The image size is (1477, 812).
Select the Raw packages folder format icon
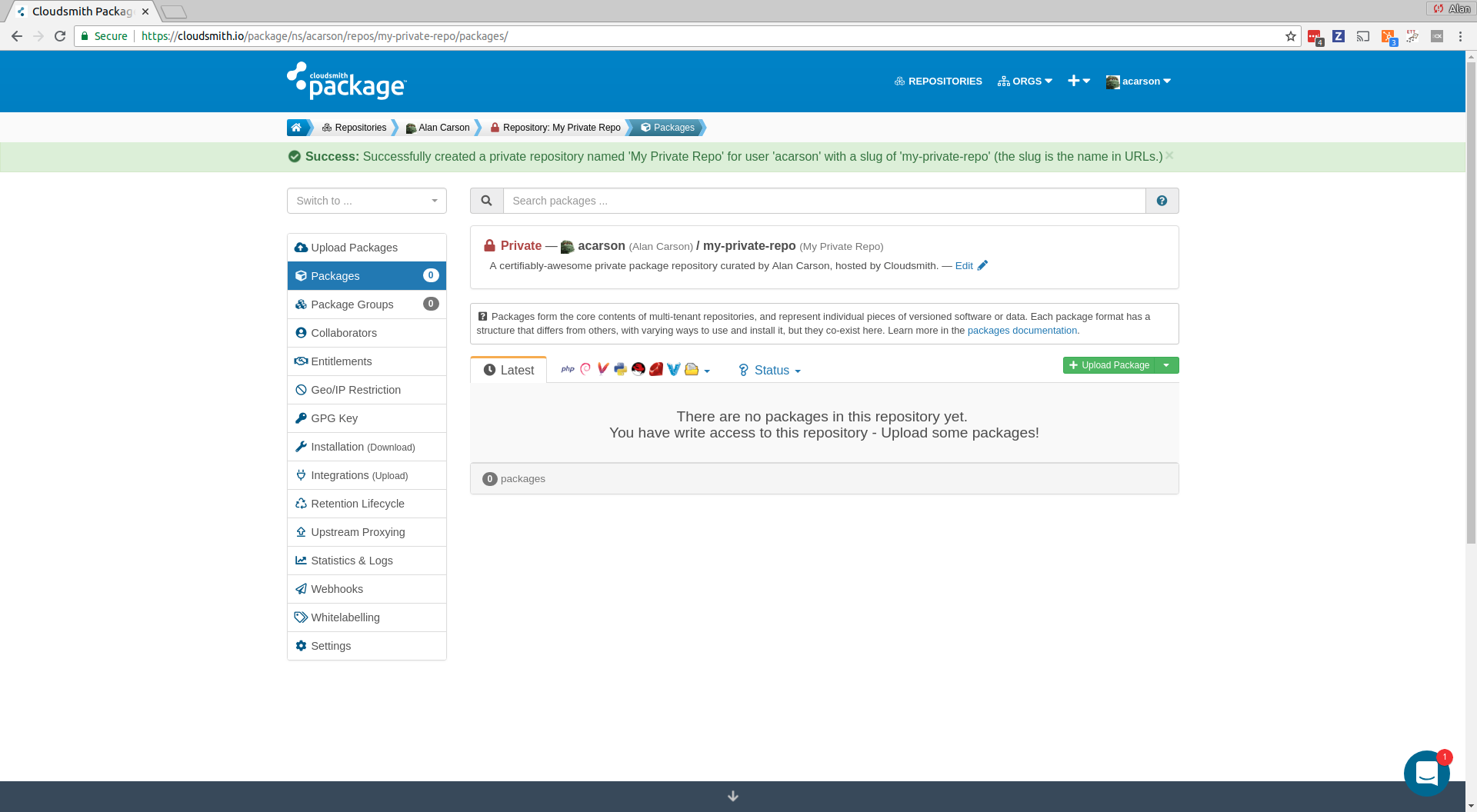point(692,369)
